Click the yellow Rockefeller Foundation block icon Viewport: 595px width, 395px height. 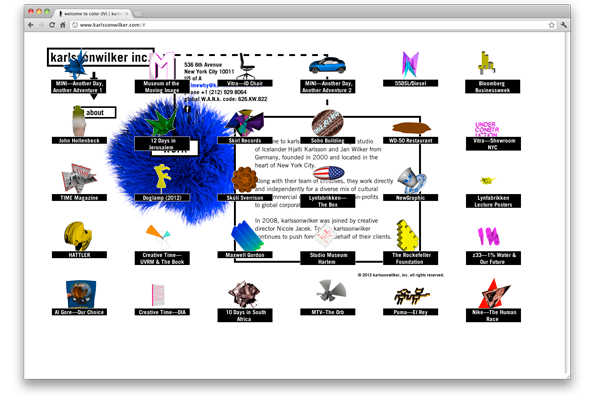coord(407,235)
